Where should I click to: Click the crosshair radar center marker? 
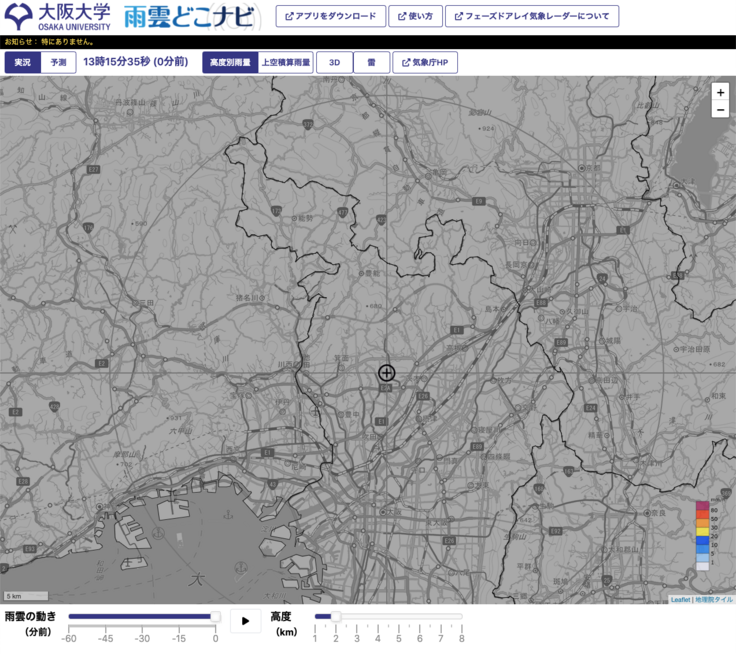coord(387,373)
